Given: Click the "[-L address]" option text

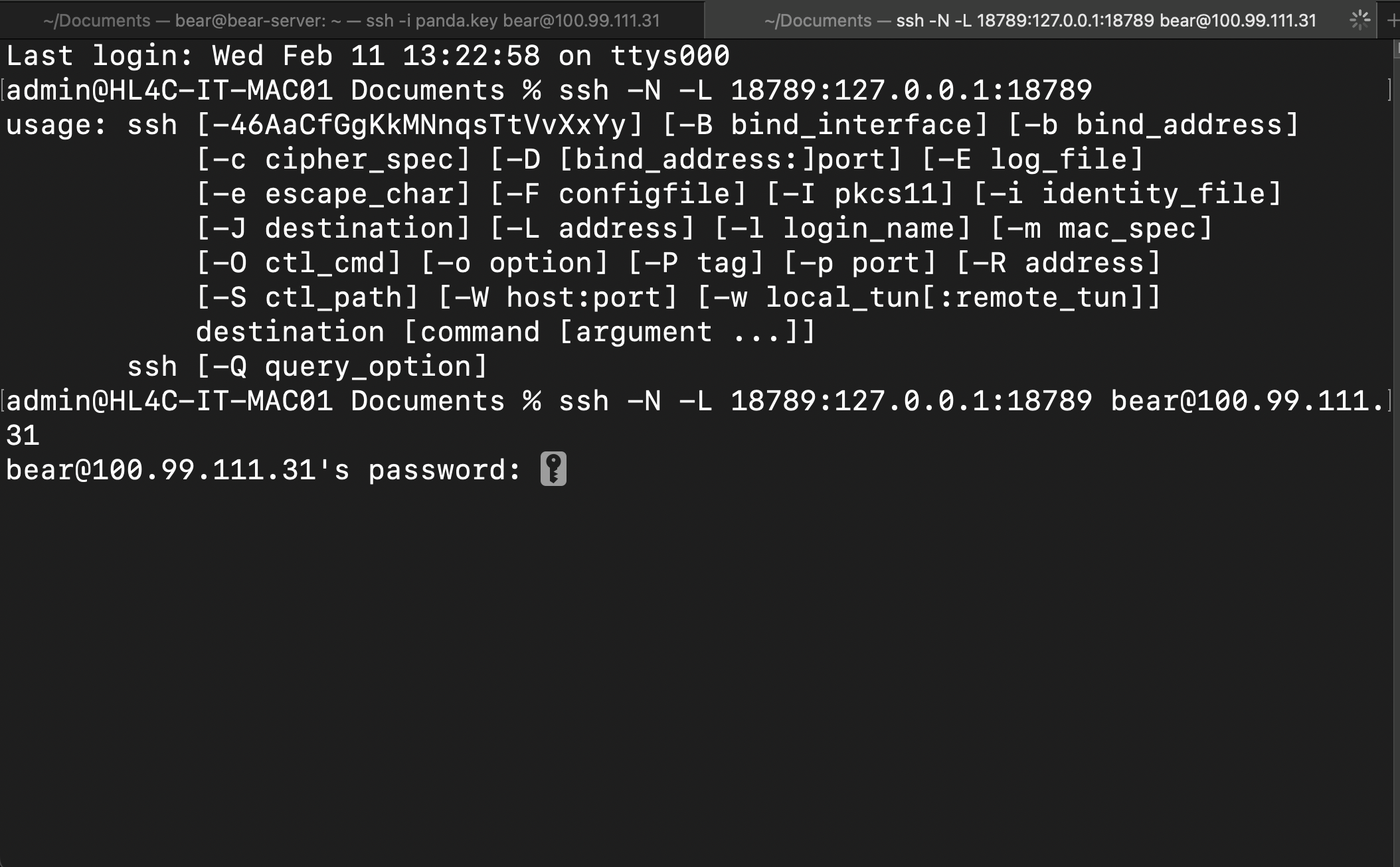Looking at the screenshot, I should pos(592,228).
